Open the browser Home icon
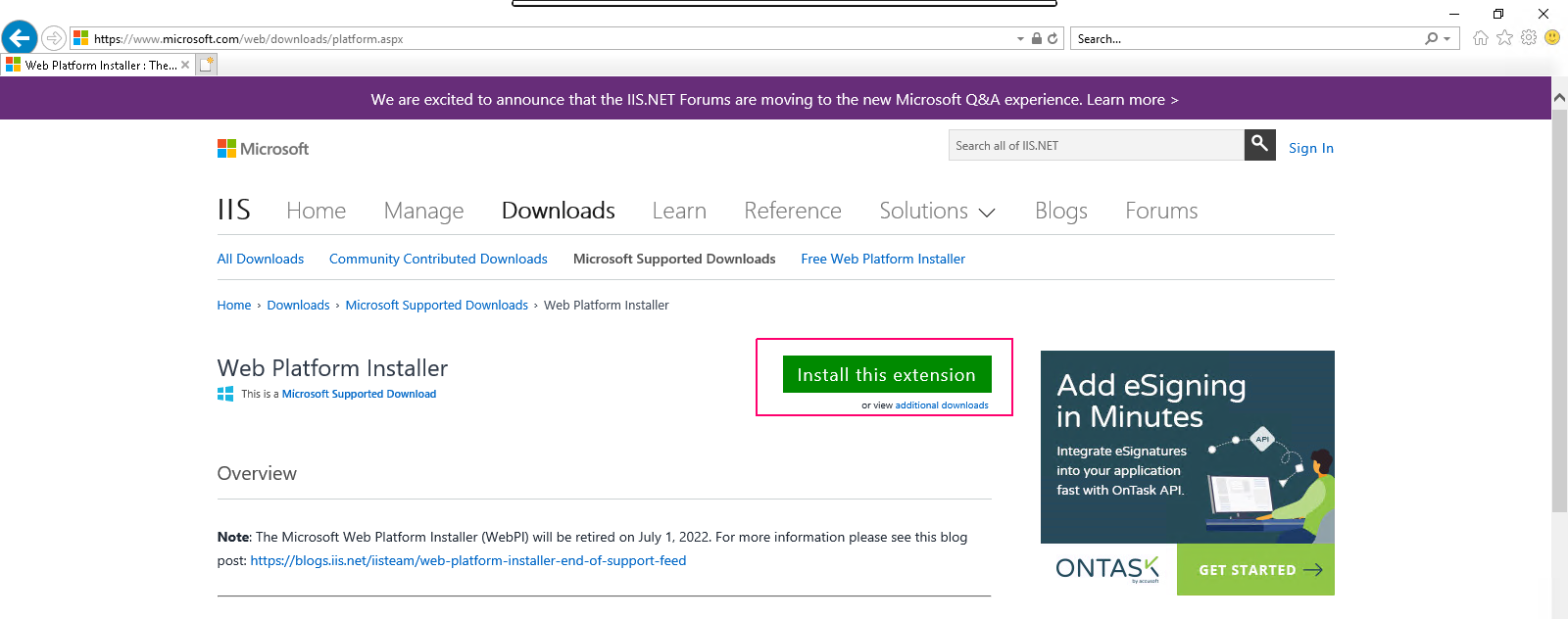Viewport: 1568px width, 619px height. tap(1480, 37)
